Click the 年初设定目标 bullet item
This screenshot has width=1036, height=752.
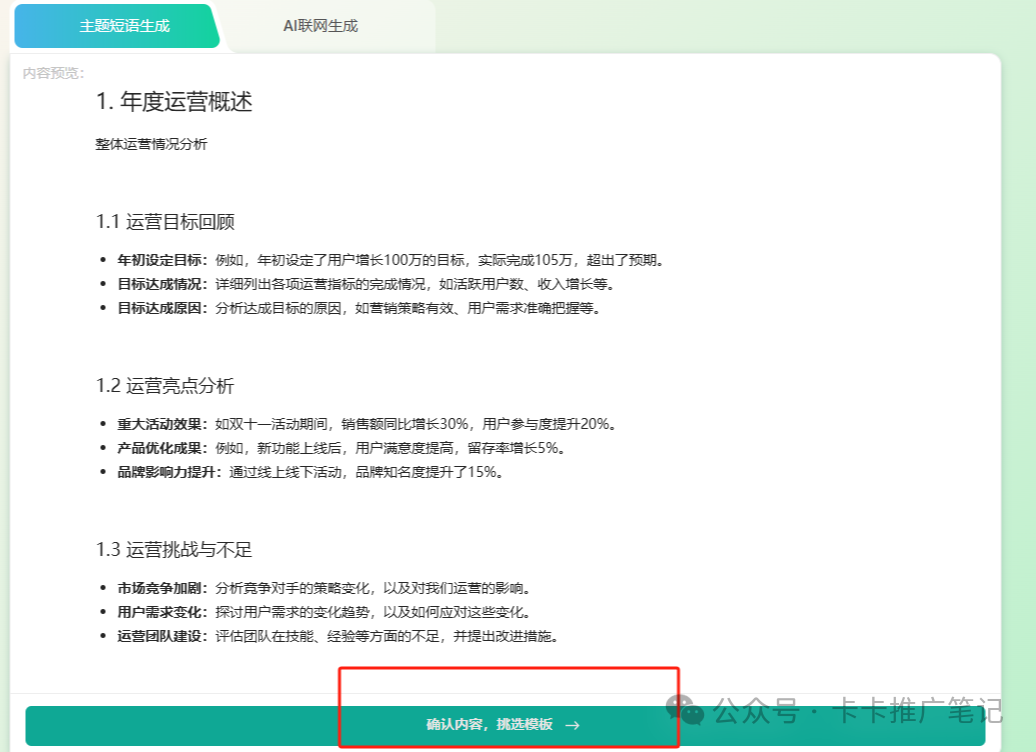(x=390, y=260)
